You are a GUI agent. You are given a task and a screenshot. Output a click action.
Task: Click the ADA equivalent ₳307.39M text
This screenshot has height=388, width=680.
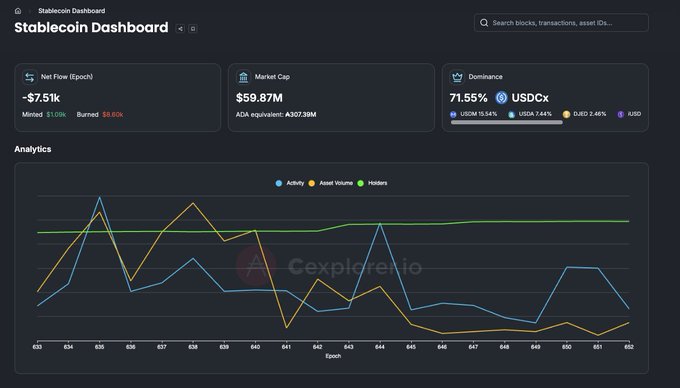click(276, 115)
